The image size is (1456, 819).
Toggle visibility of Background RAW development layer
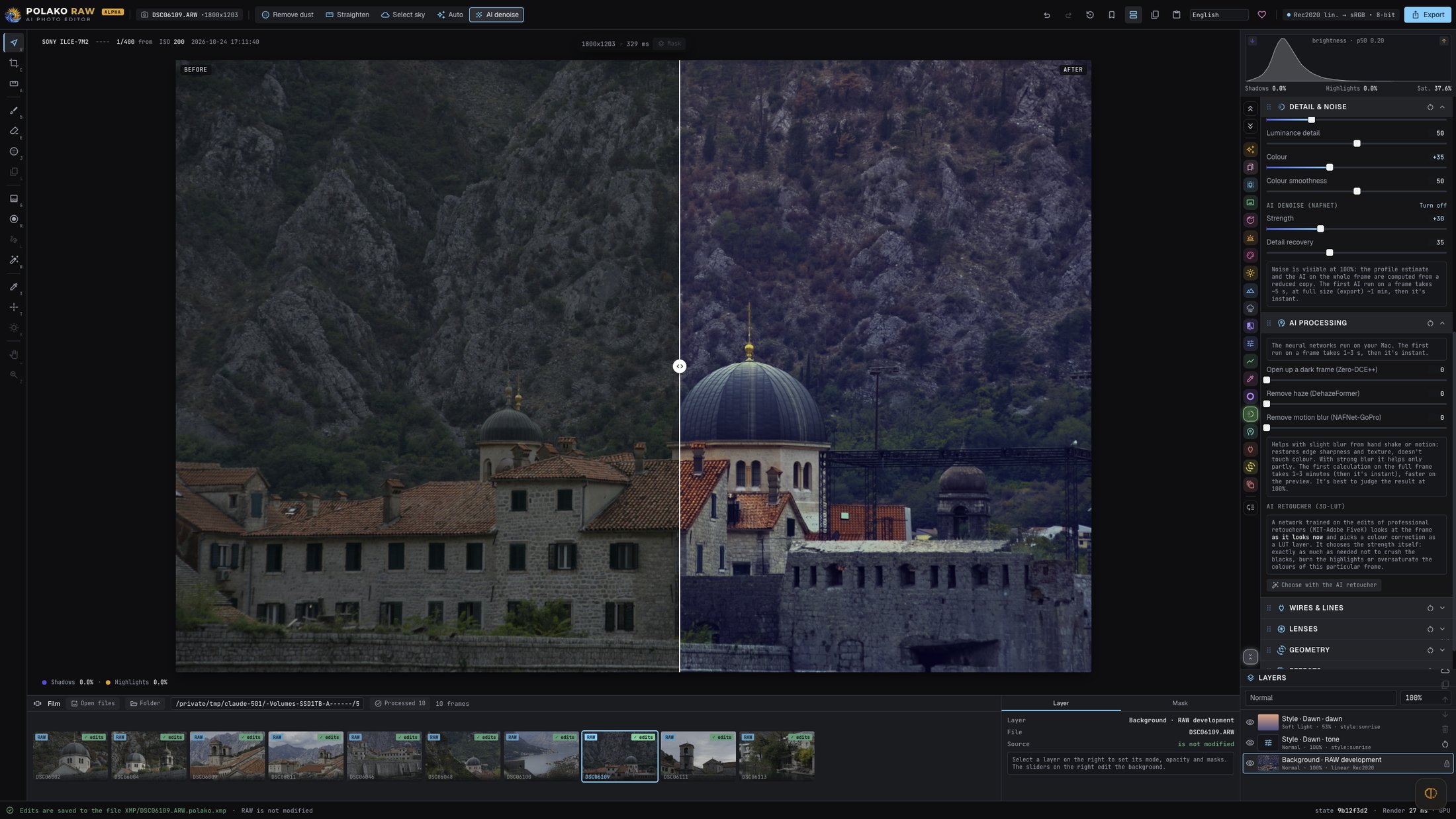(x=1250, y=763)
